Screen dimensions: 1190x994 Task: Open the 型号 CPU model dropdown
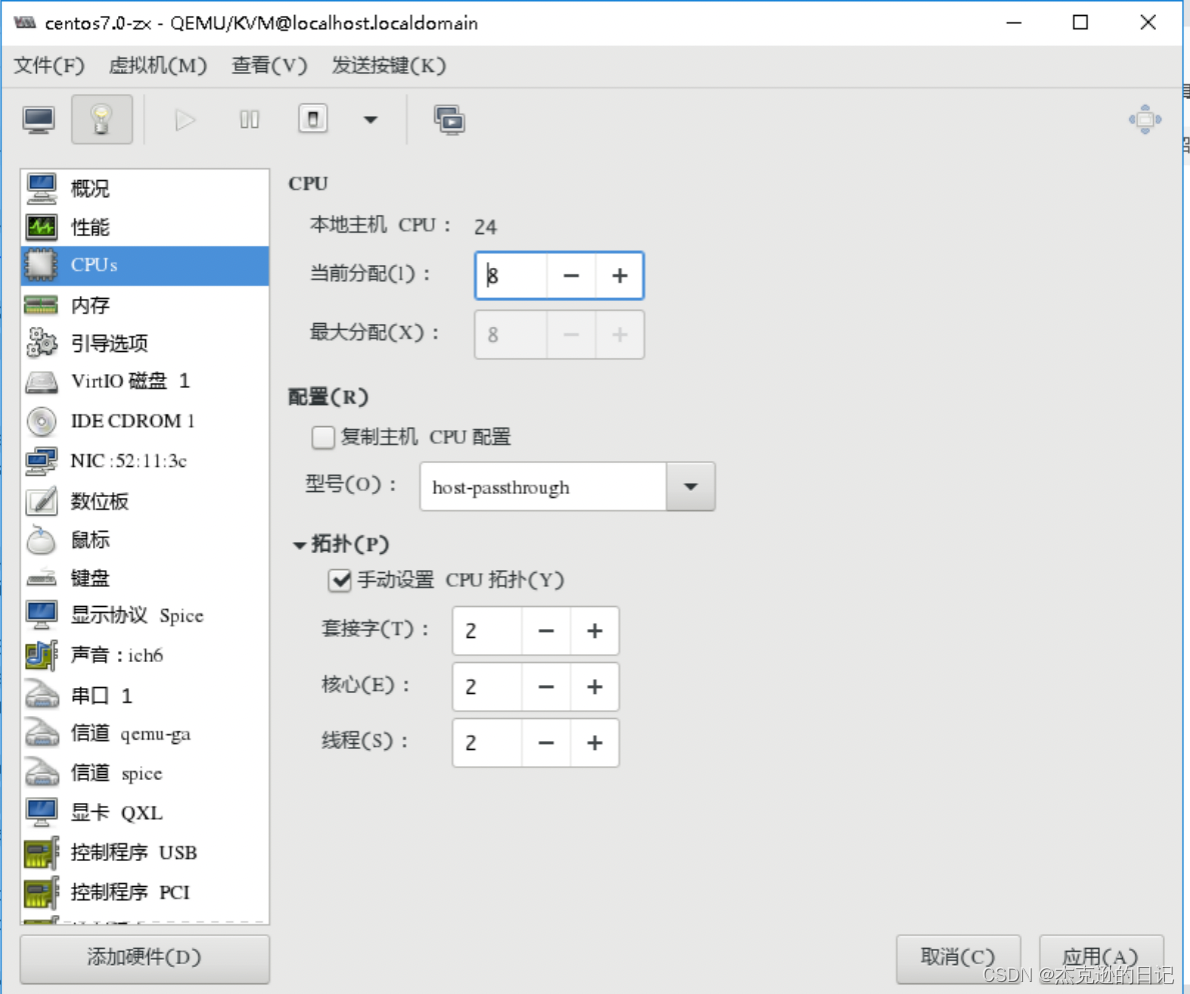[690, 487]
